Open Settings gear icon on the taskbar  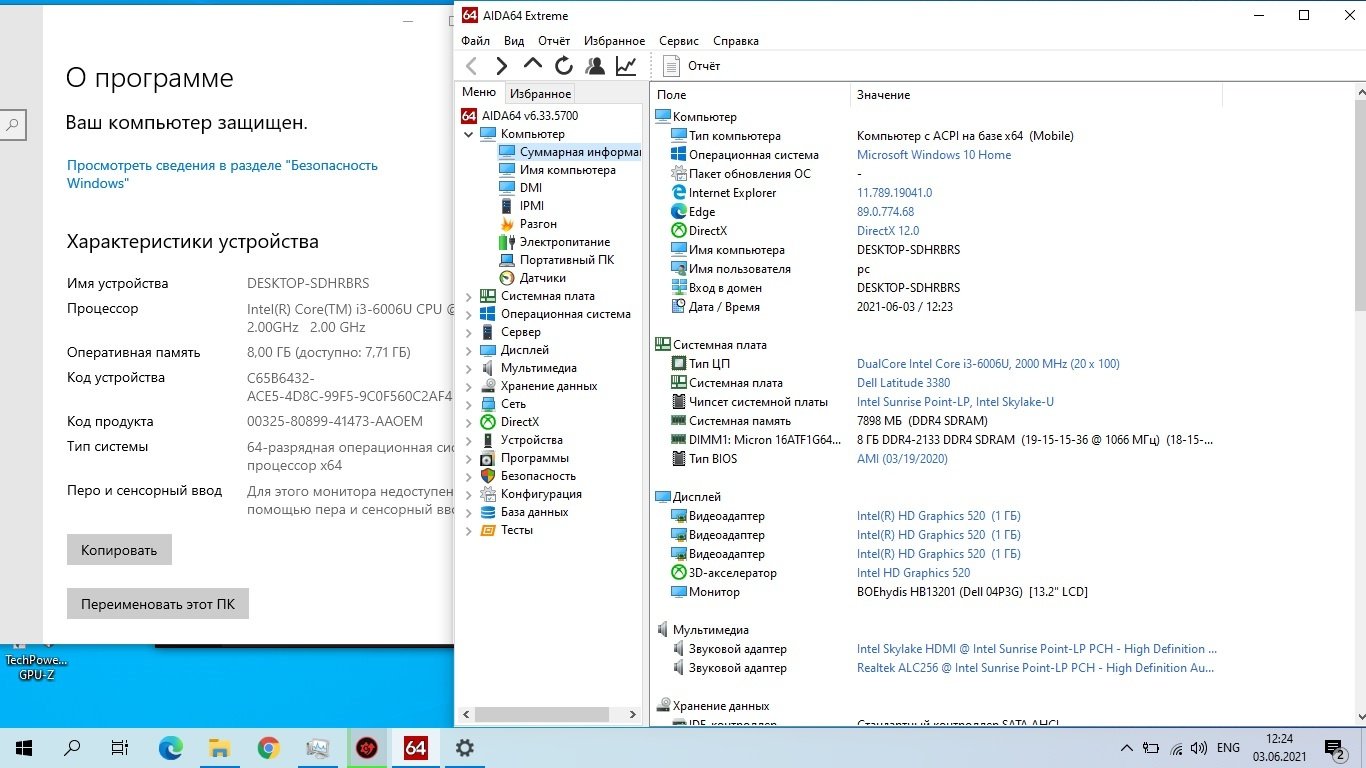pos(464,748)
